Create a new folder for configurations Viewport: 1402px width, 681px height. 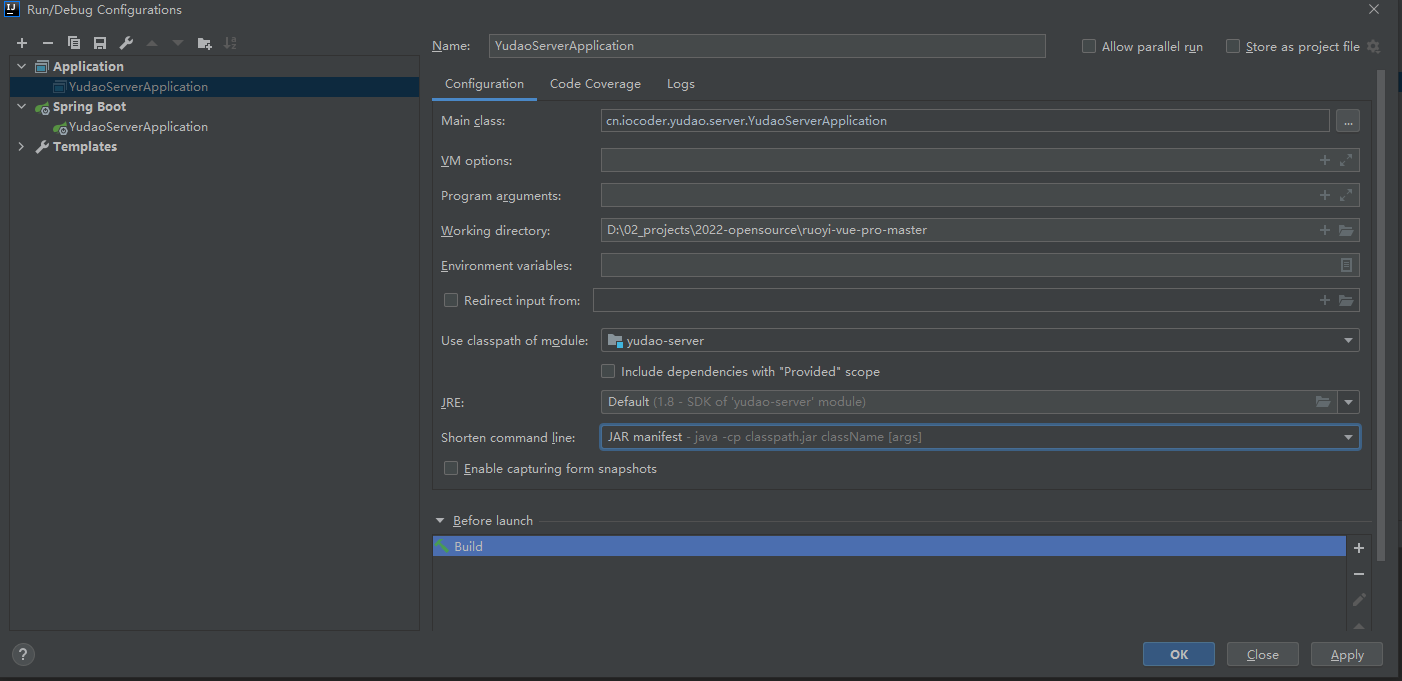click(x=205, y=43)
